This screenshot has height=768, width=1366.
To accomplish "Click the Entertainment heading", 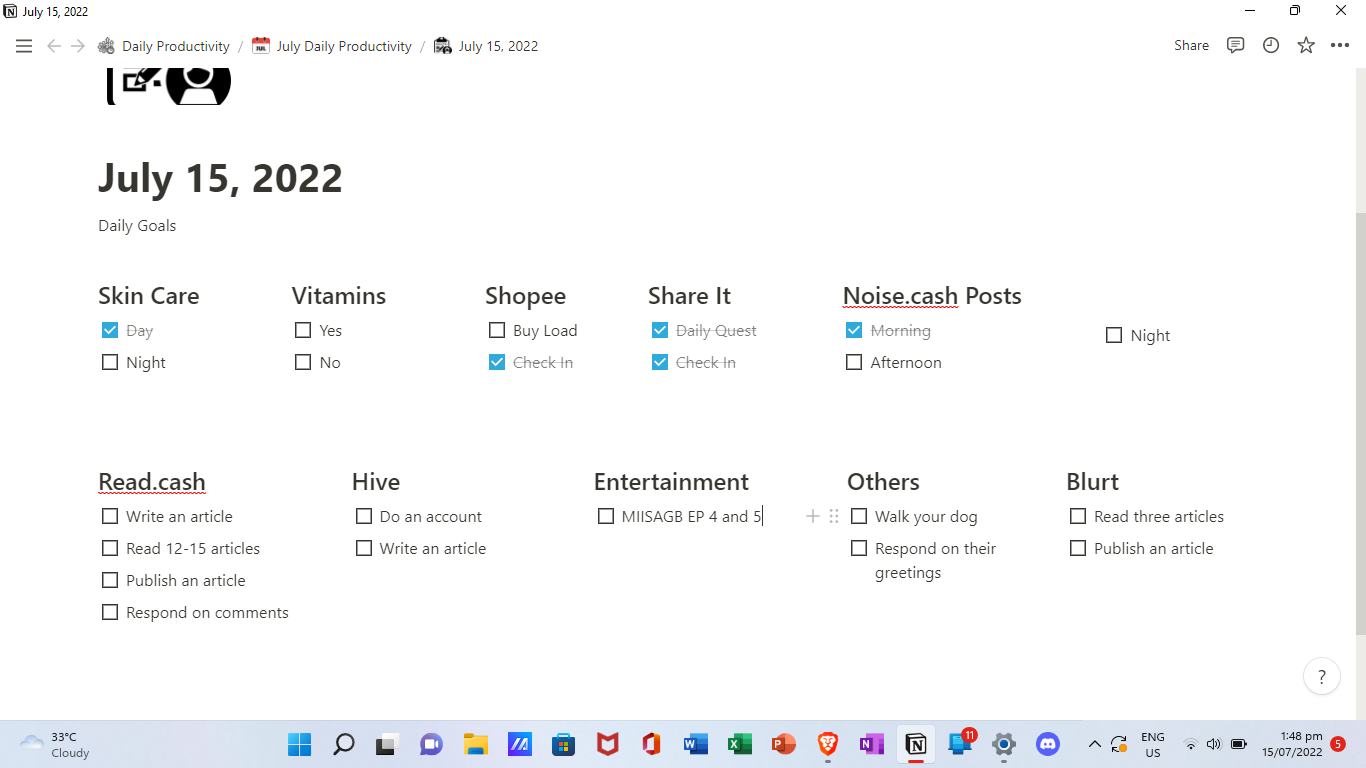I will [671, 482].
